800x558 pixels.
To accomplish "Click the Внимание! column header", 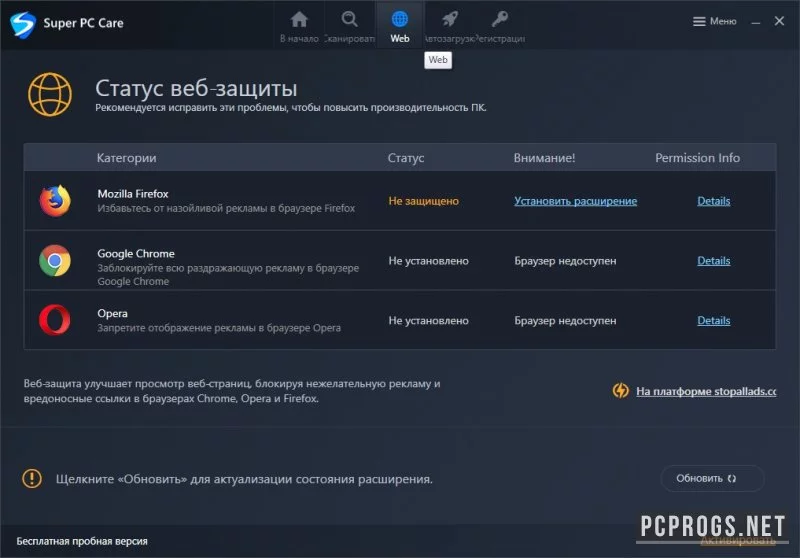I will coord(544,158).
